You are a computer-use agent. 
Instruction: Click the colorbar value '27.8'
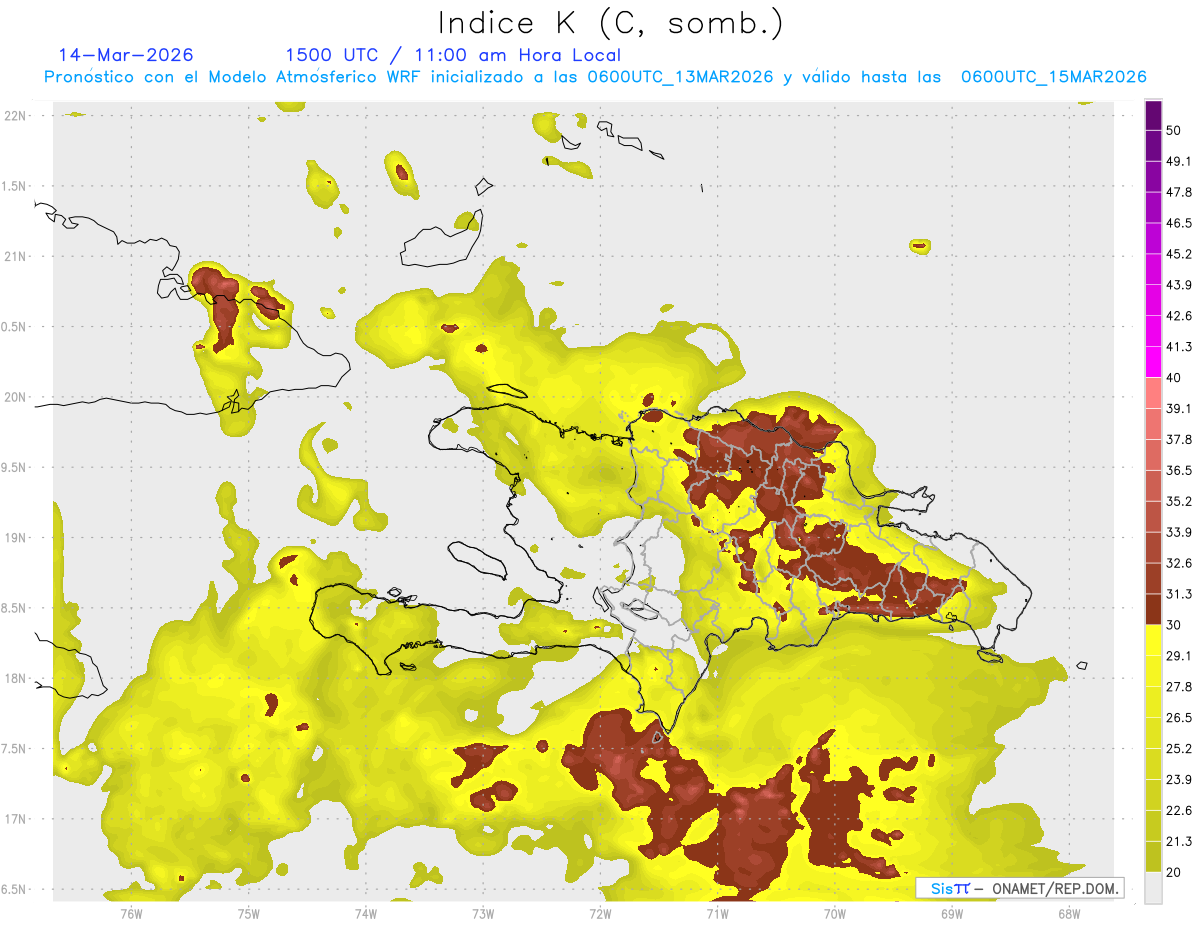pos(1179,686)
